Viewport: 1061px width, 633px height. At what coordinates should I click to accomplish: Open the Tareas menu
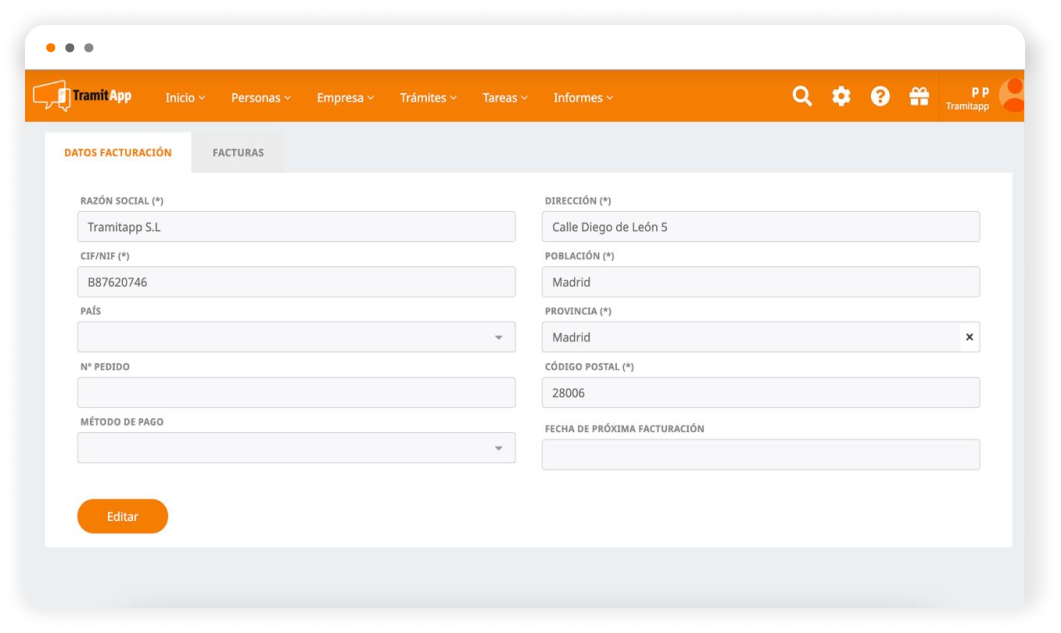(505, 98)
